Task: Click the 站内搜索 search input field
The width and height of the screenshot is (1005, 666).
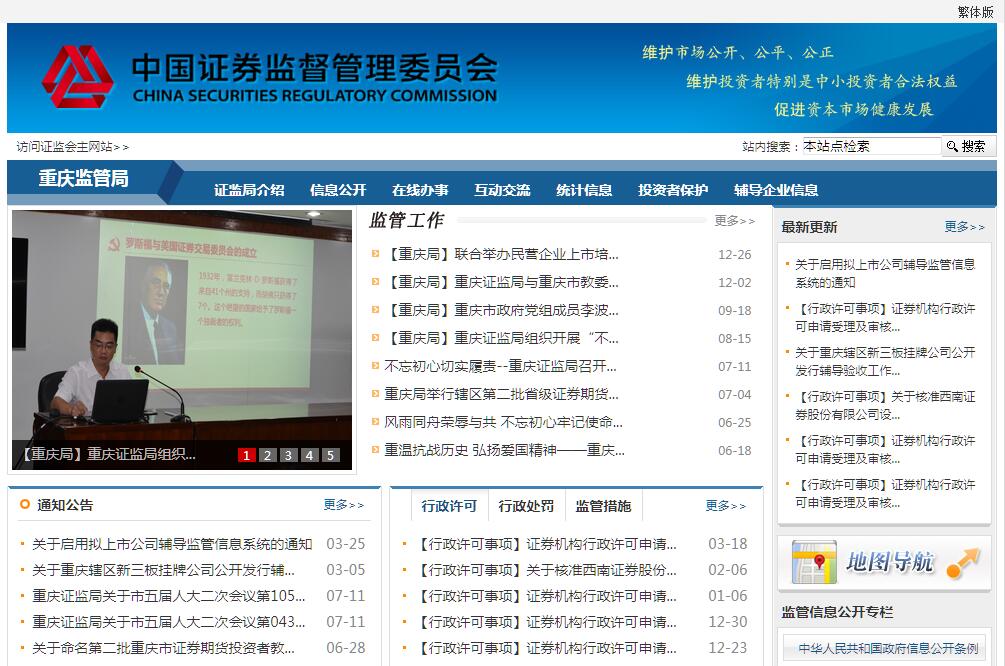Action: coord(871,146)
